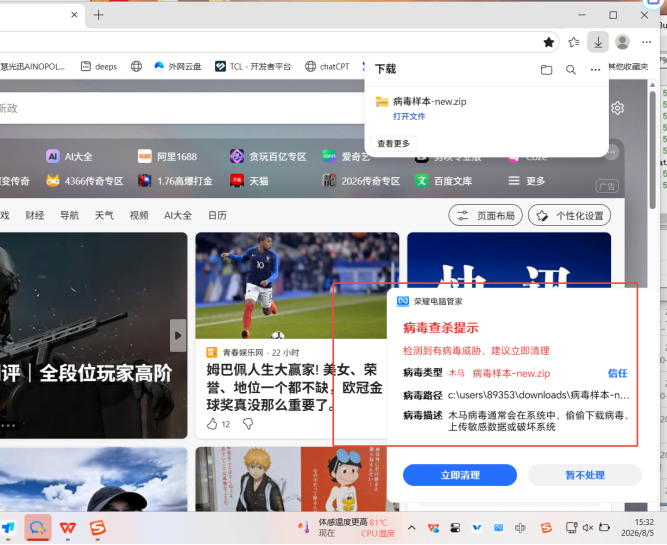Switch to 天气 news tab

point(104,215)
